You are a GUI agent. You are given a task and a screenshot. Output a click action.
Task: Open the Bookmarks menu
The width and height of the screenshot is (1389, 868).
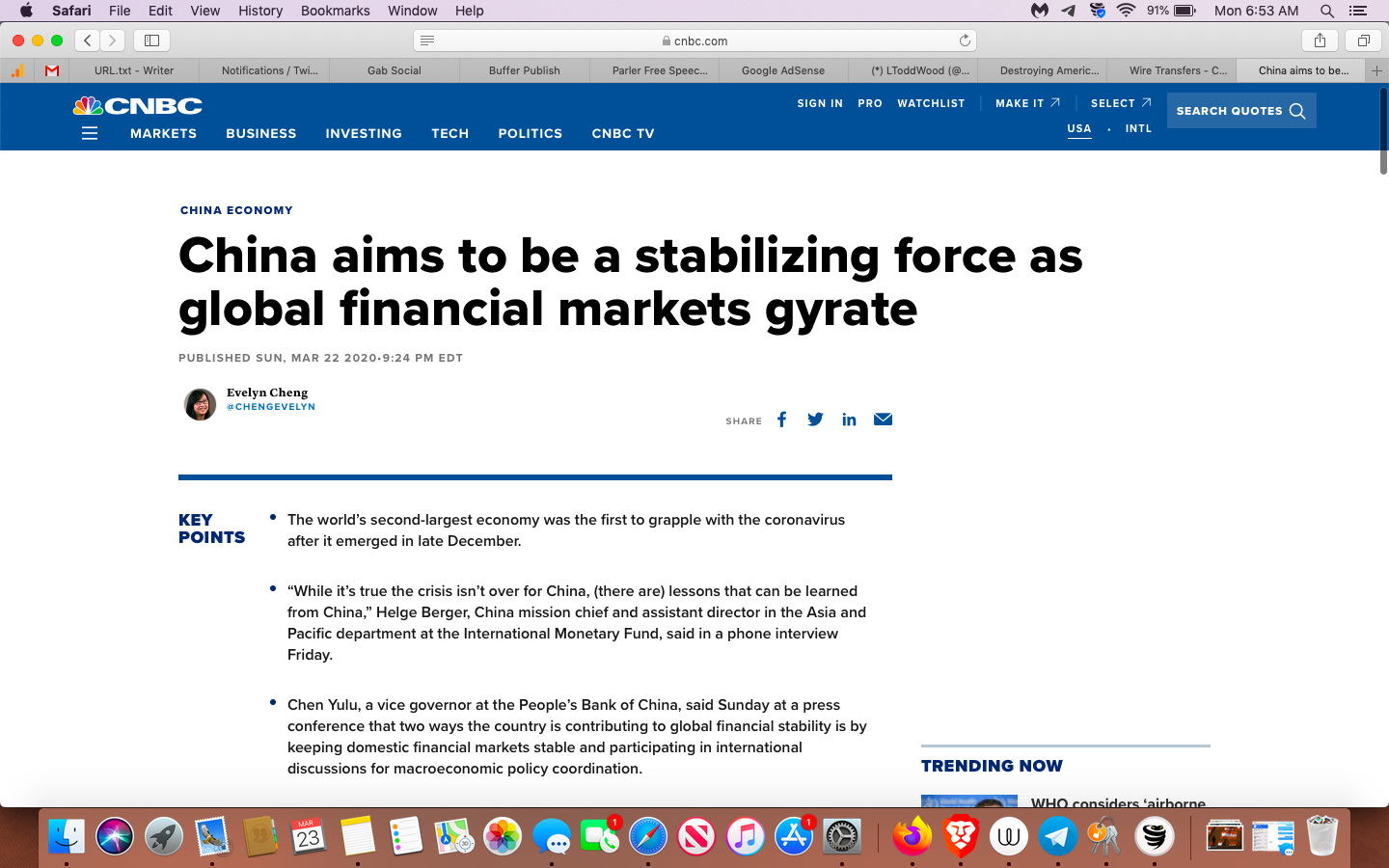336,11
